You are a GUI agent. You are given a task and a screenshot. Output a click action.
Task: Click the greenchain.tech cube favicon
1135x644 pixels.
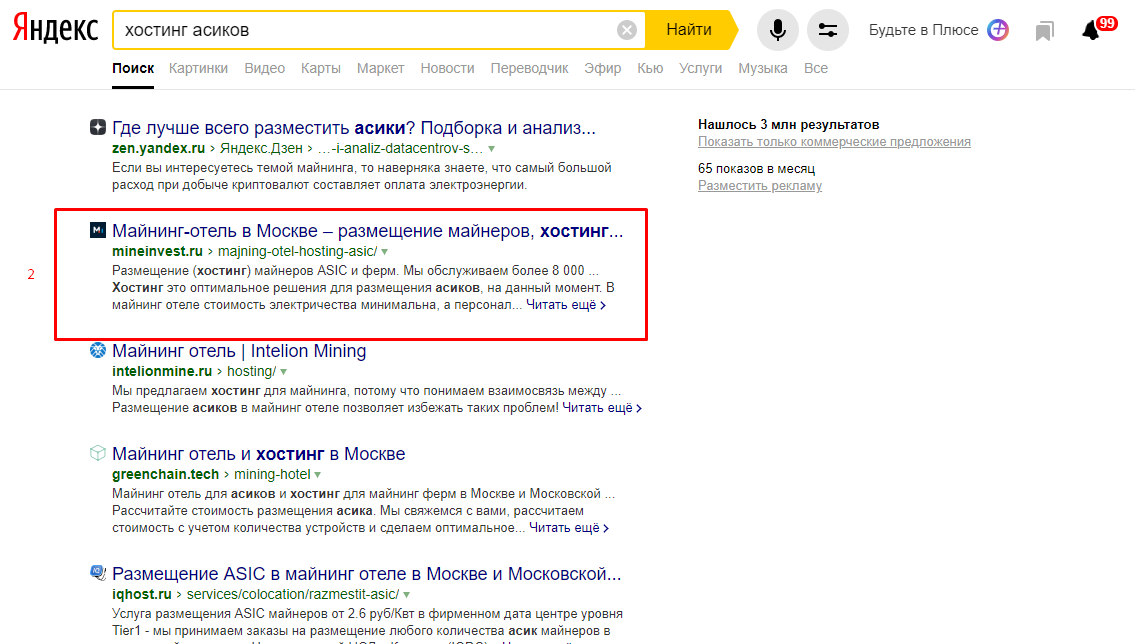(98, 453)
